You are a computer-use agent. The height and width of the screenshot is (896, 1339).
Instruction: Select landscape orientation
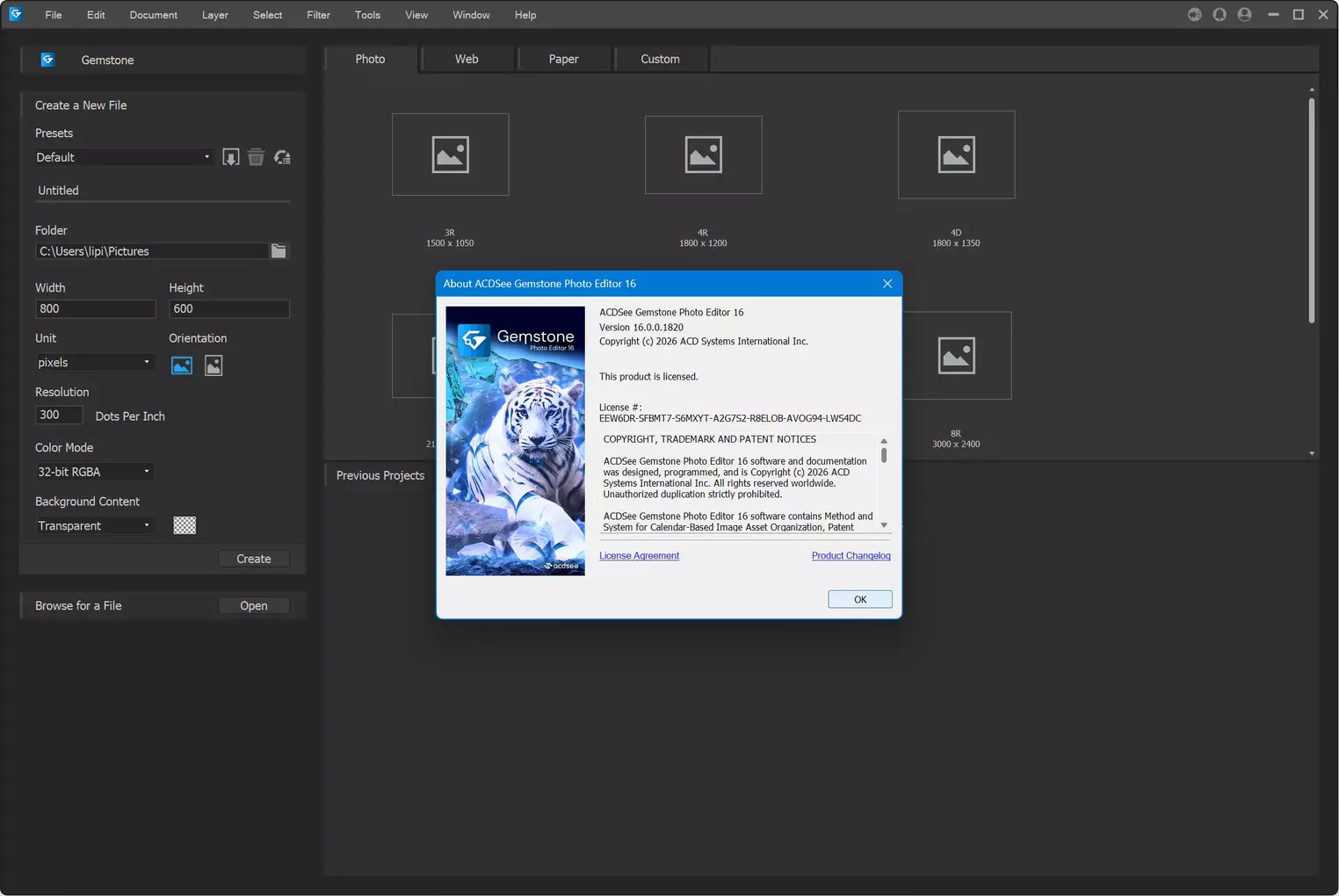click(182, 365)
